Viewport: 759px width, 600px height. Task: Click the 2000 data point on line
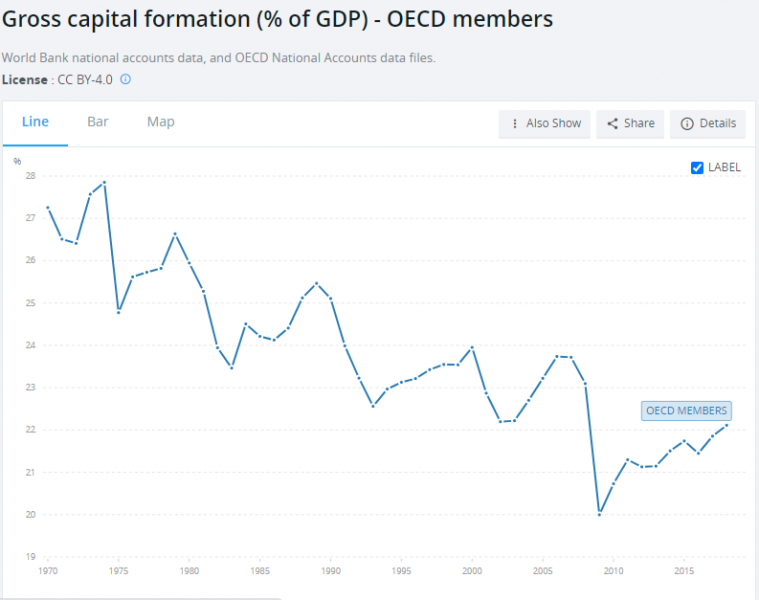(471, 347)
